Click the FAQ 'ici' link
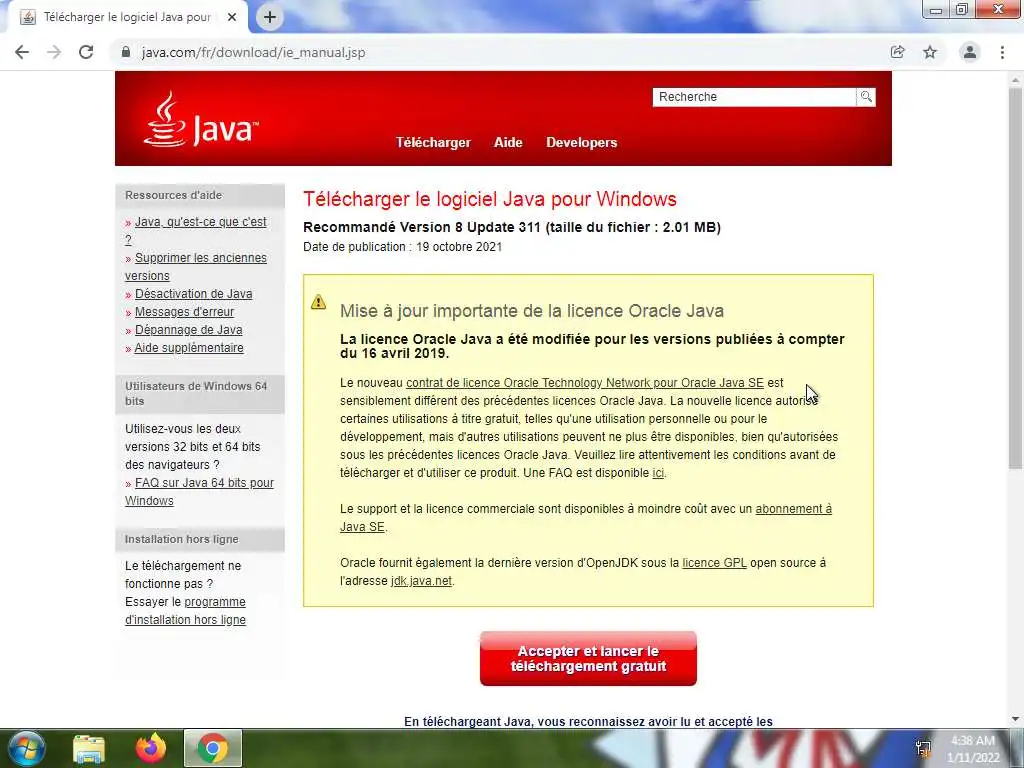 658,473
